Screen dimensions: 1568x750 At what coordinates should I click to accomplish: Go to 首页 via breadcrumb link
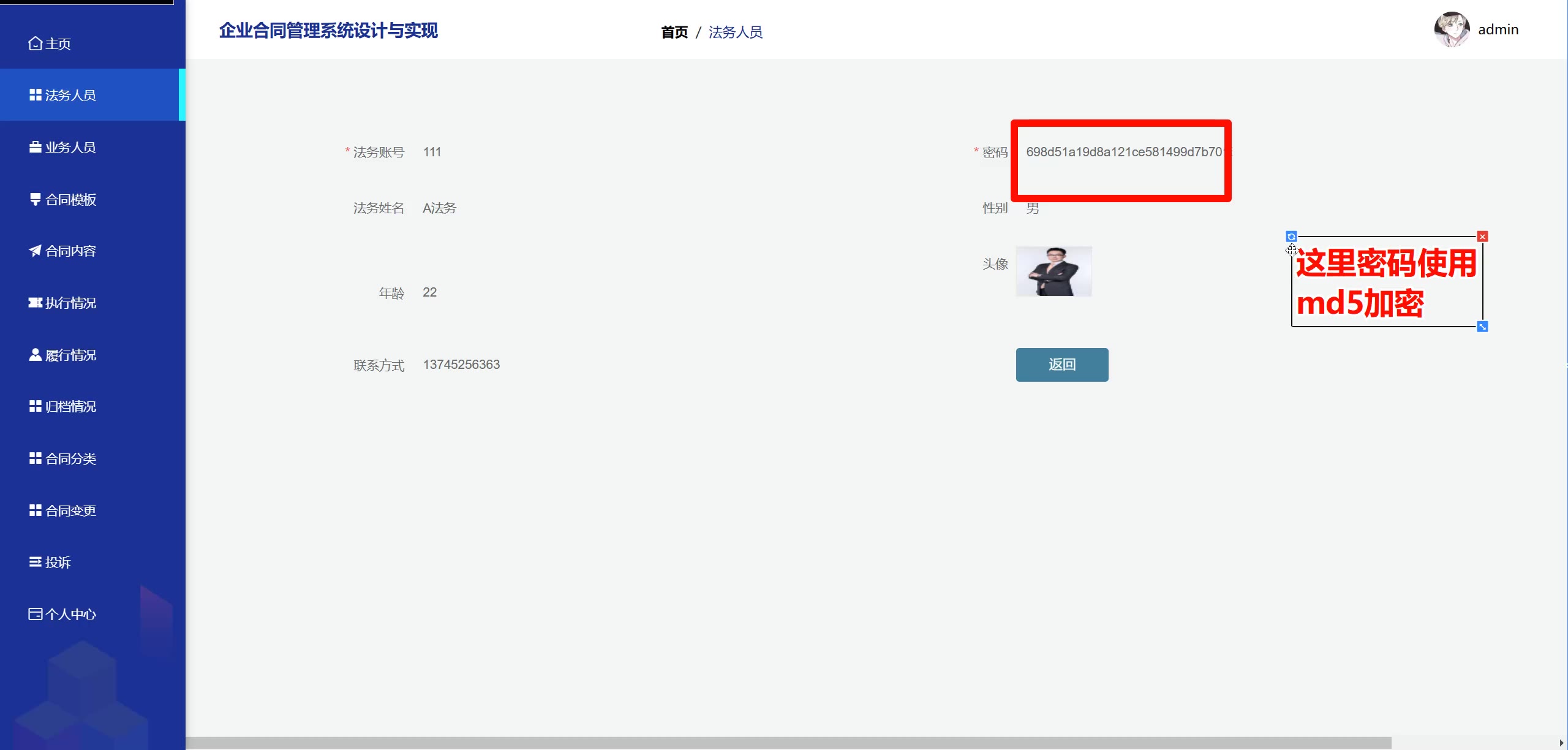pyautogui.click(x=674, y=32)
